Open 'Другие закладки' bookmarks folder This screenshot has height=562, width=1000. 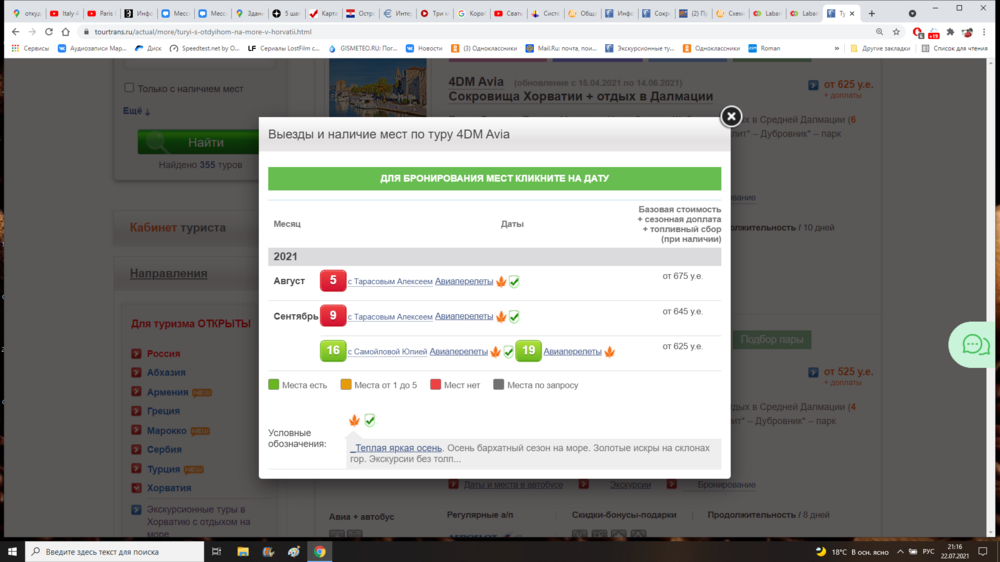[880, 48]
